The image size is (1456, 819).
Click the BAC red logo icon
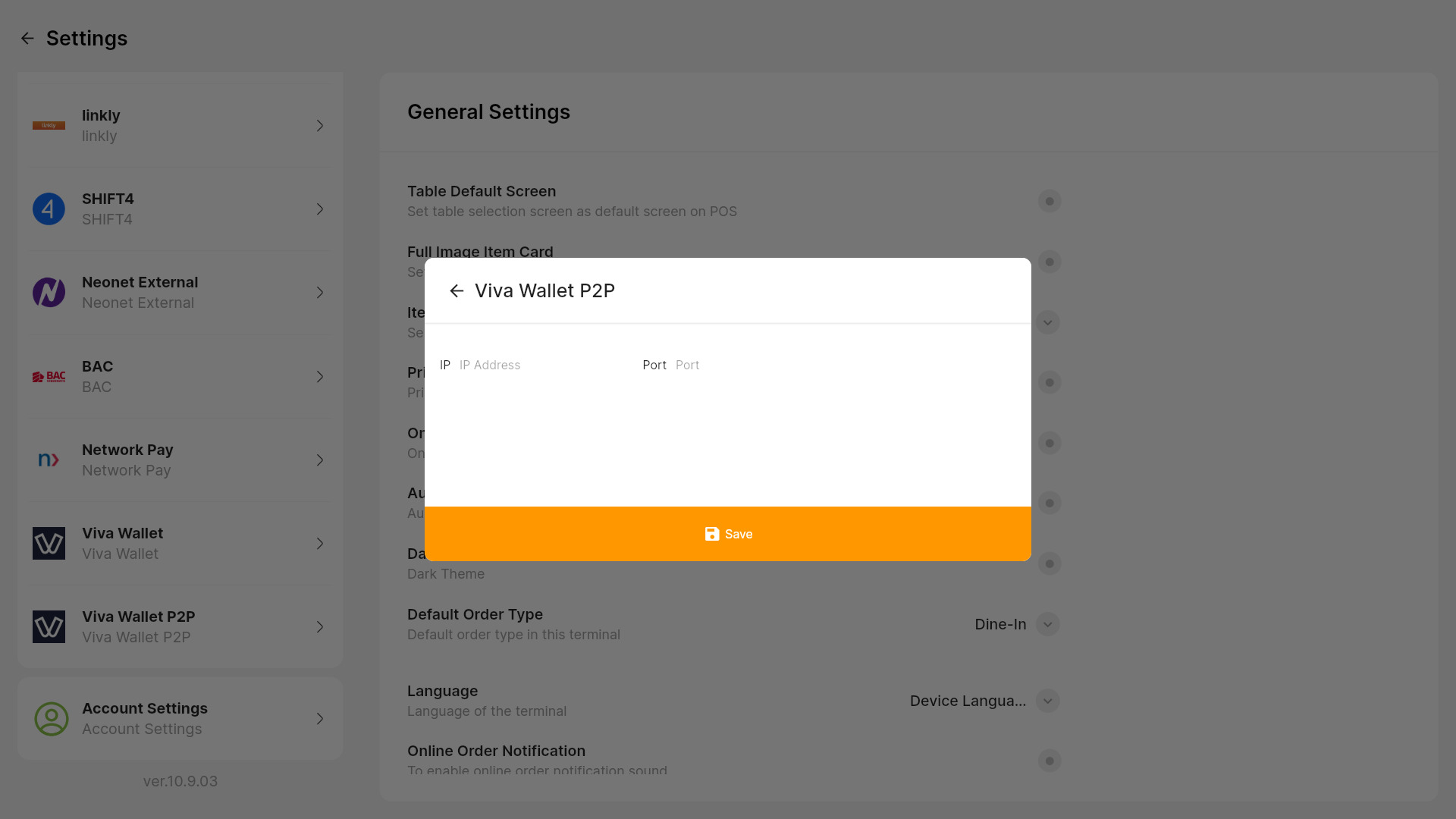49,377
